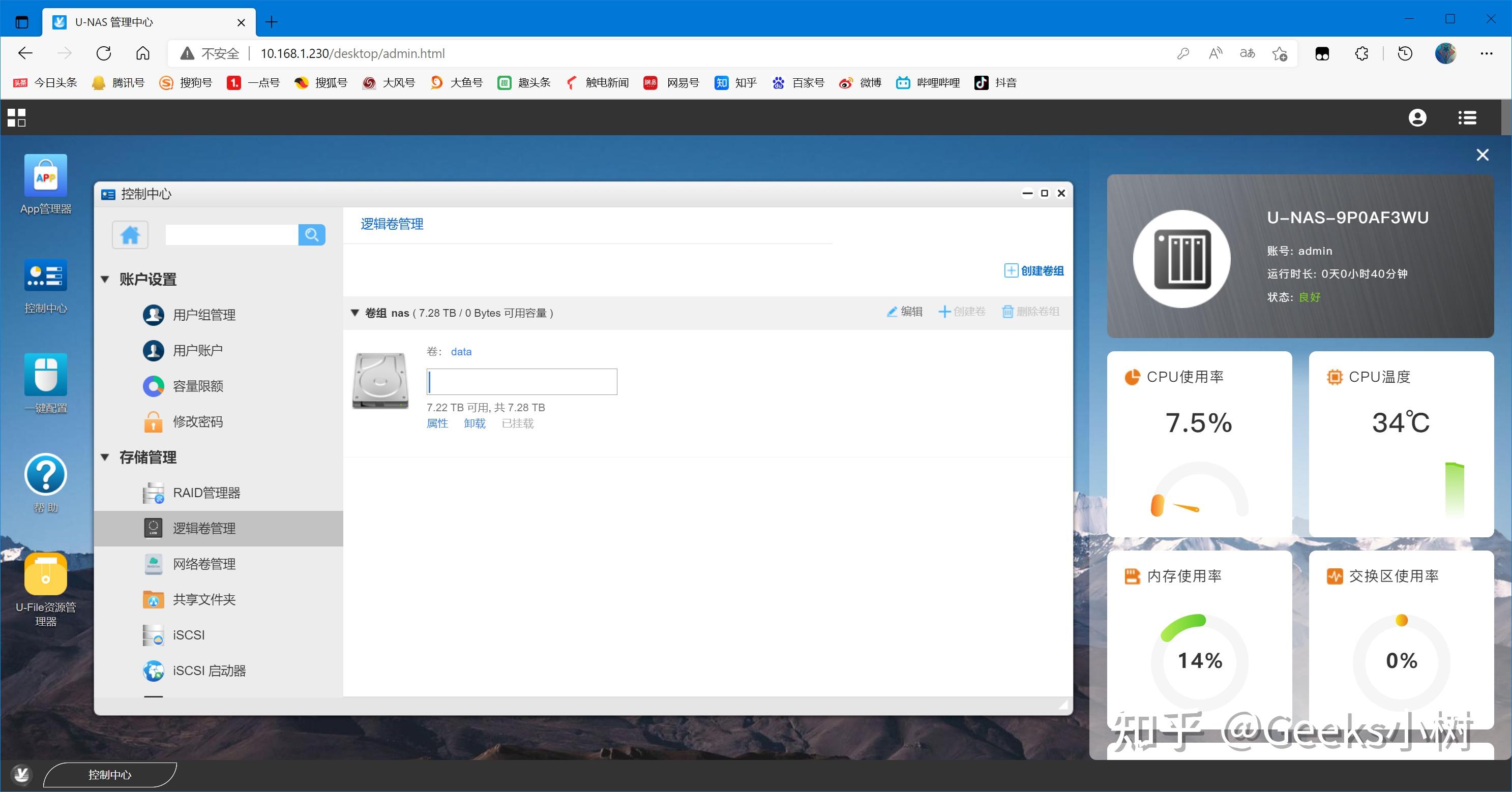The image size is (1512, 792).
Task: Click the data volume usage bar
Action: coord(521,382)
